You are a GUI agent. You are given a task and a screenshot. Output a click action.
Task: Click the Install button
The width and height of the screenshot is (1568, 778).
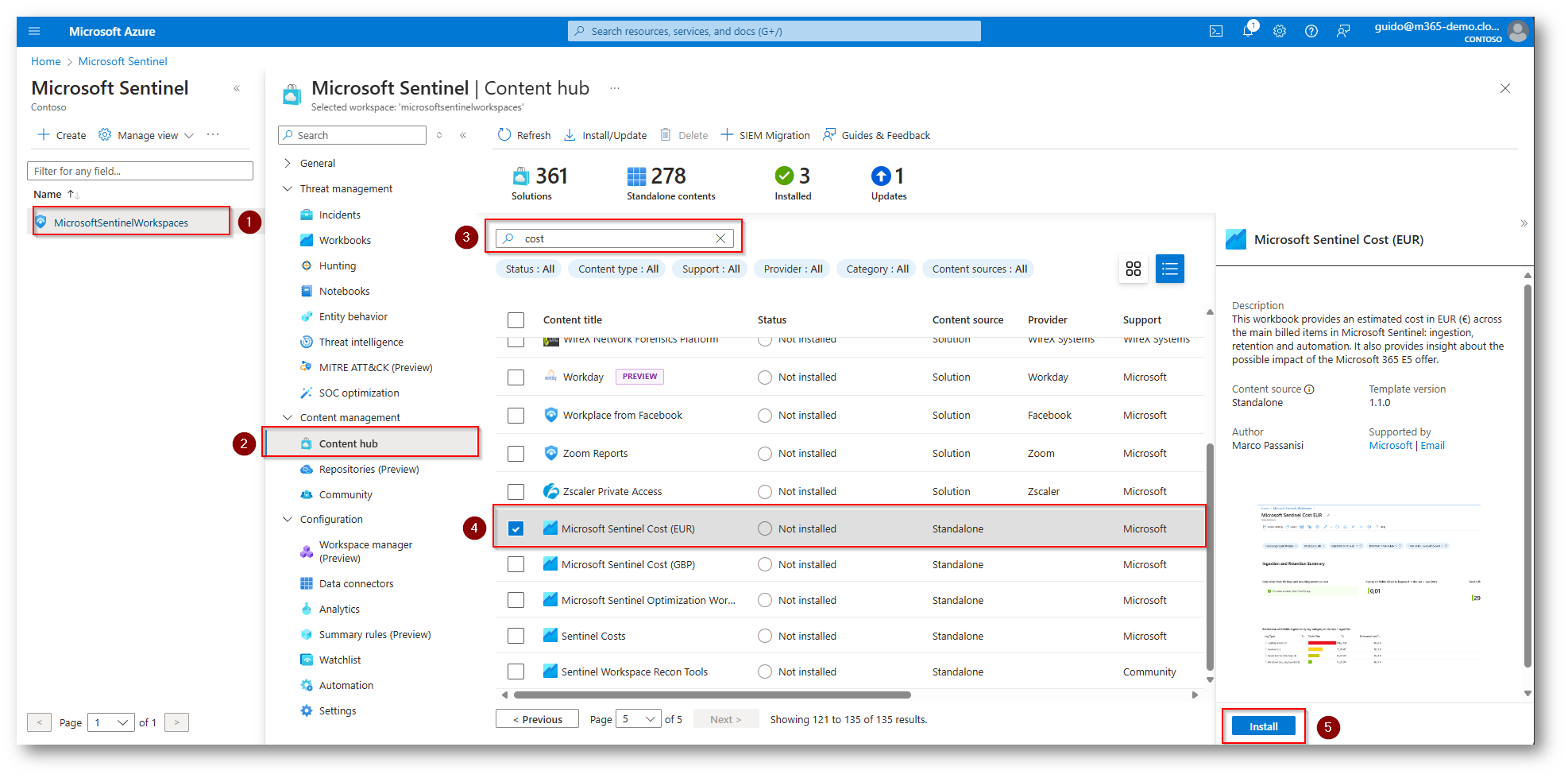click(x=1263, y=726)
